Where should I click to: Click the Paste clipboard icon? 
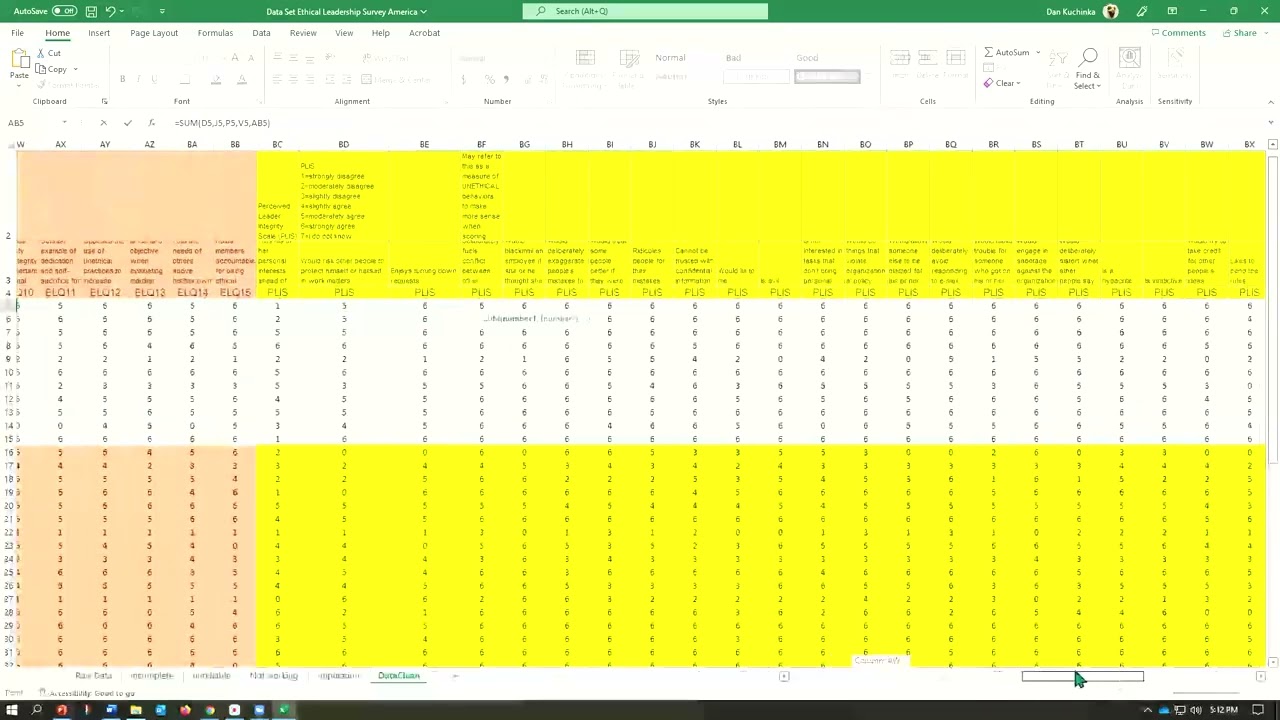pyautogui.click(x=19, y=58)
